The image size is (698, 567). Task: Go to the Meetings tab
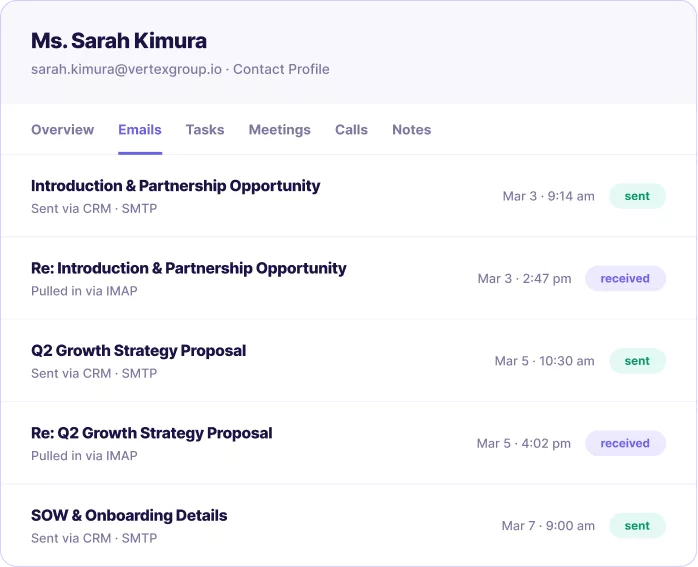click(280, 130)
